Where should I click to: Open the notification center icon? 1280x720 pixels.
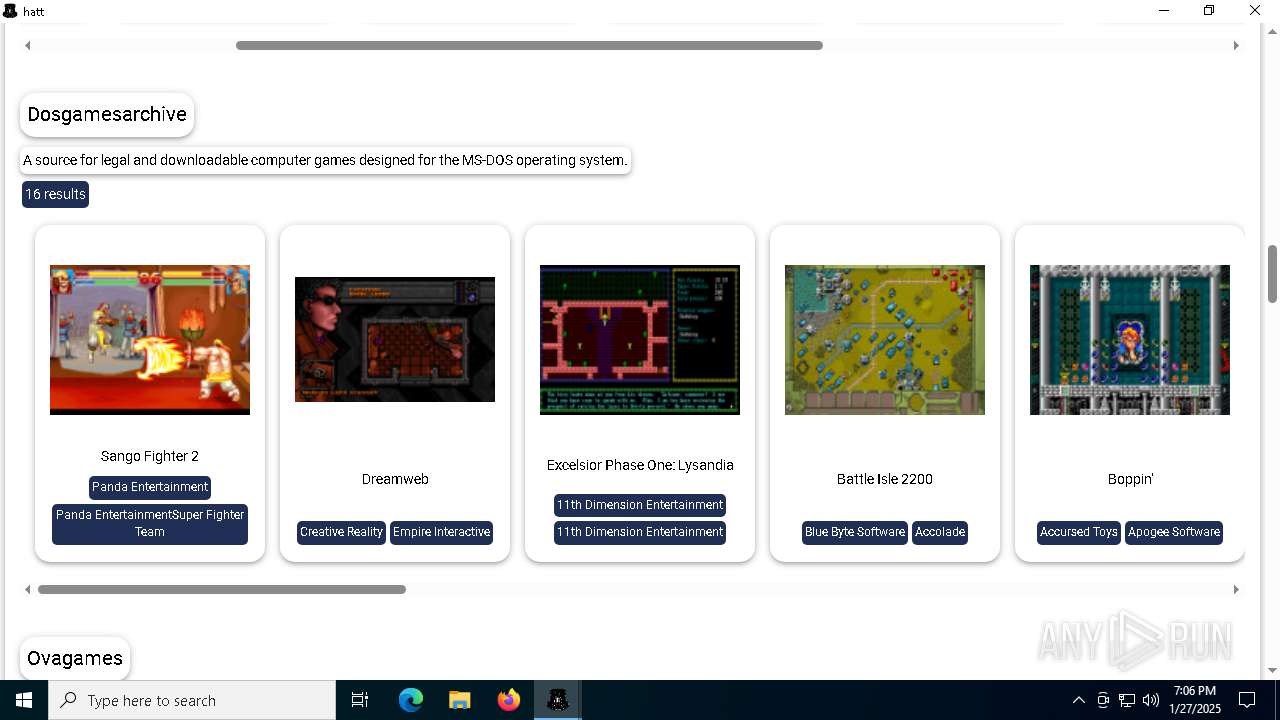click(x=1247, y=700)
